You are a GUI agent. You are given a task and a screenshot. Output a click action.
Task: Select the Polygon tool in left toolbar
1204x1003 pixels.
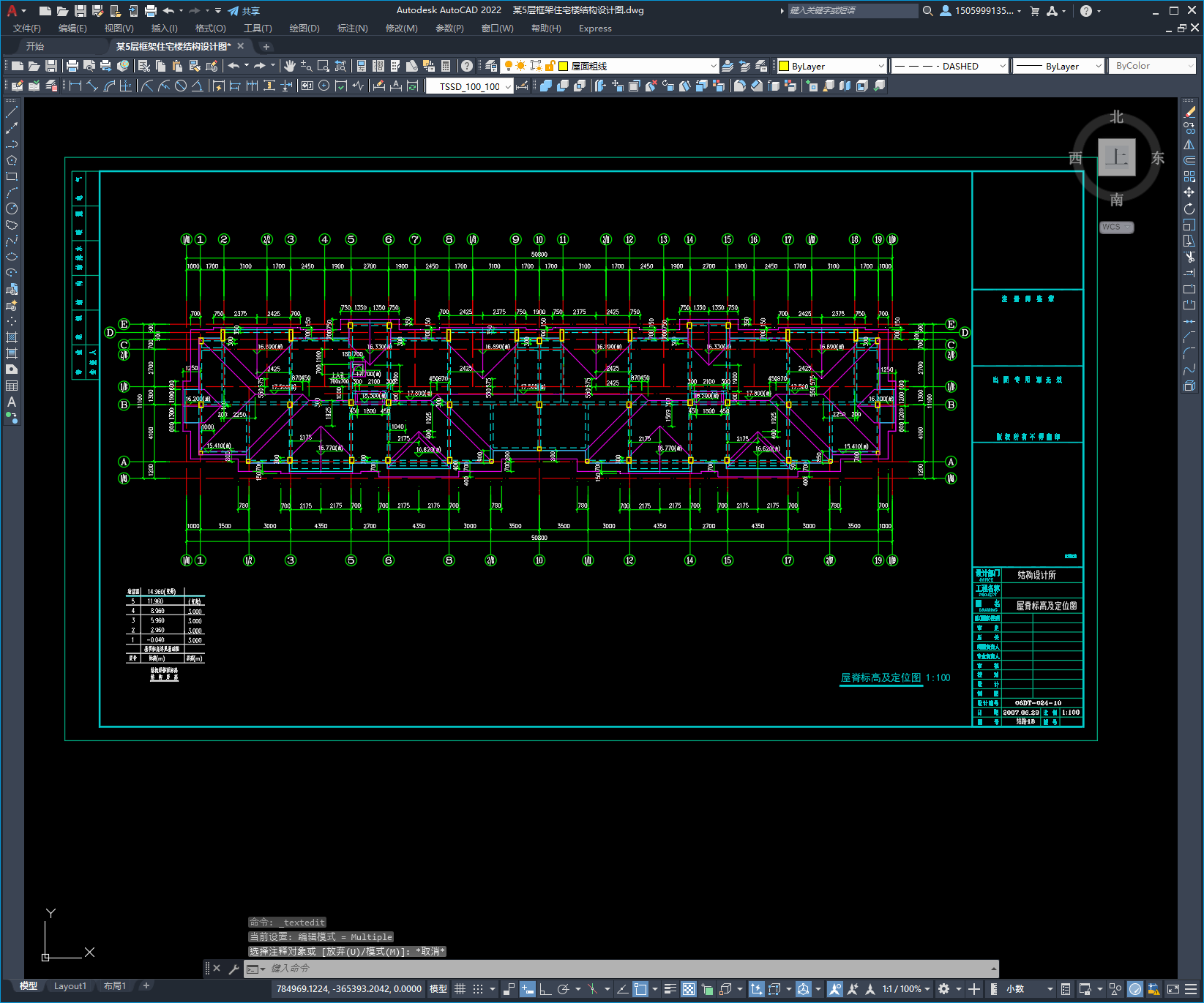[x=12, y=160]
